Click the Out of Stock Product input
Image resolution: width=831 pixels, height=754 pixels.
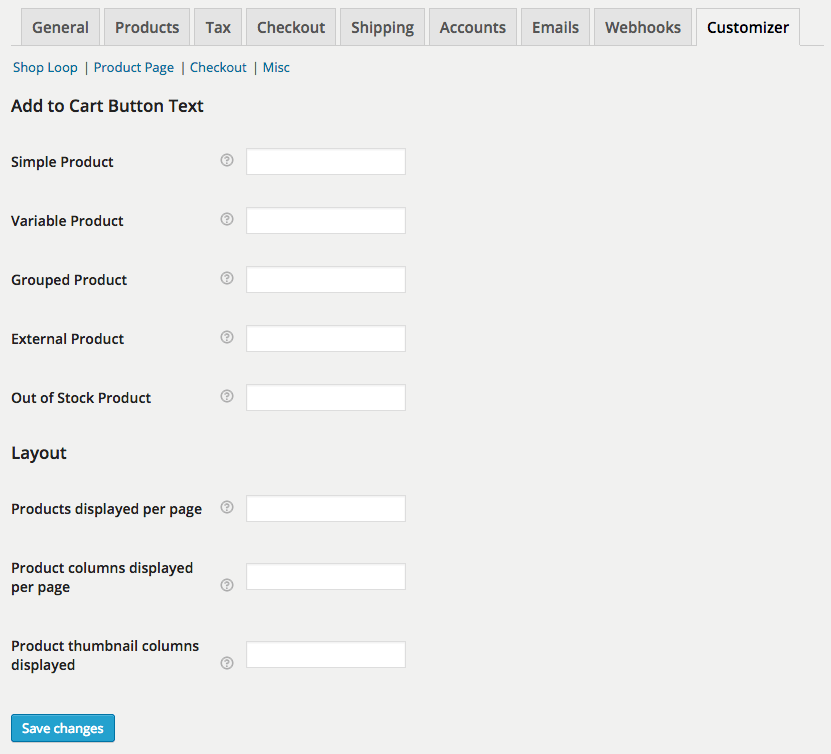[326, 398]
